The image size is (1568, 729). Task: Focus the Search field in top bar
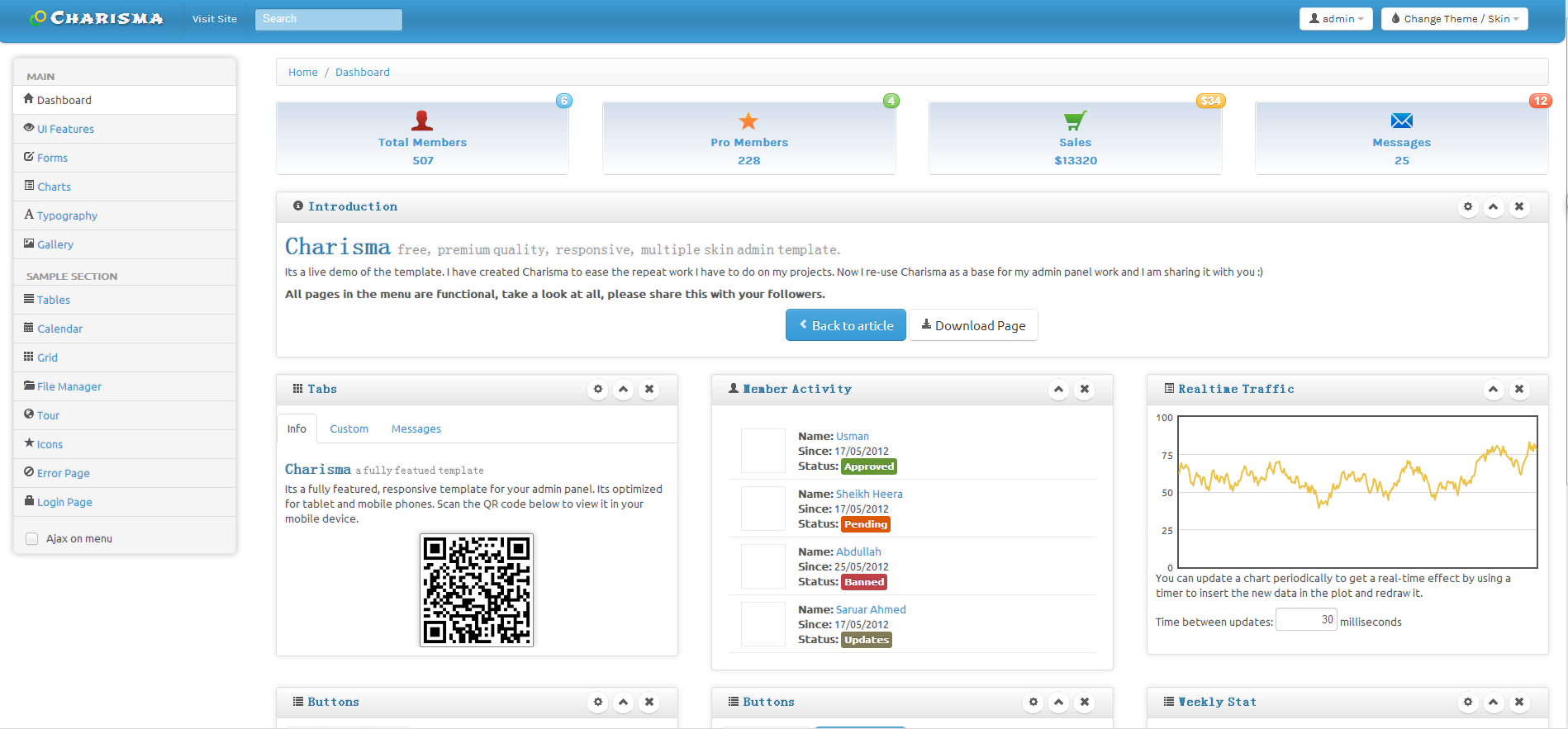329,19
